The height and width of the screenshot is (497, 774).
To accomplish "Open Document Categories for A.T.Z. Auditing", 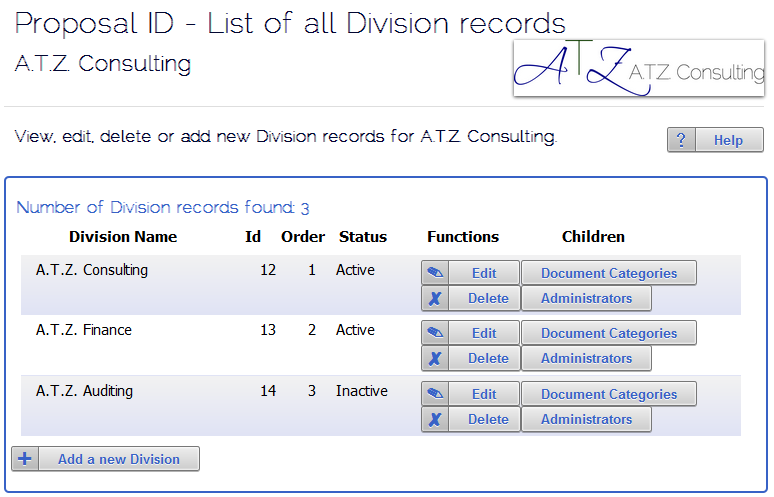I will (608, 394).
